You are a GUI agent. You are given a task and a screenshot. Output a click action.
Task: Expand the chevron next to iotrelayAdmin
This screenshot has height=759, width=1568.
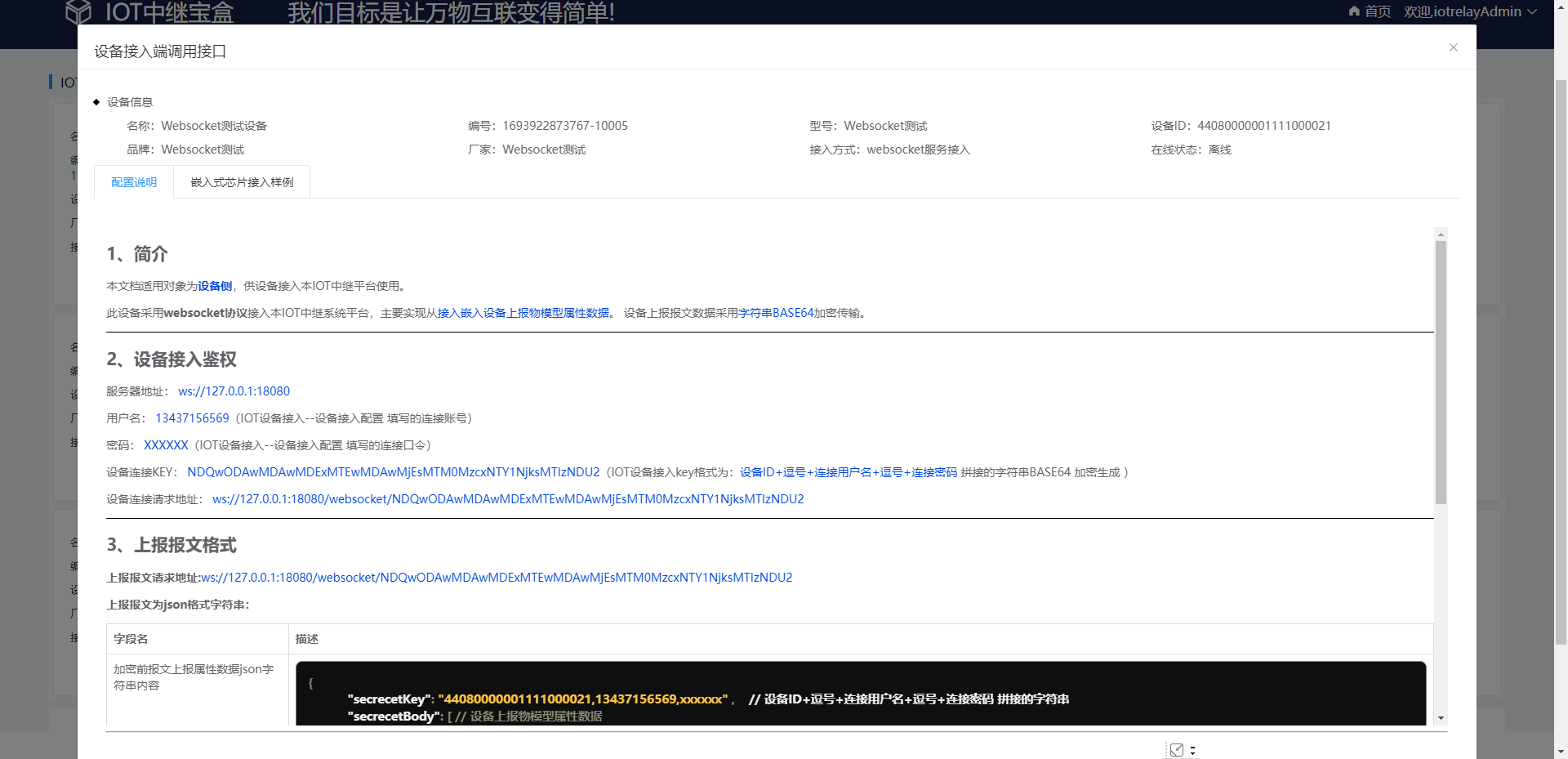click(x=1531, y=11)
